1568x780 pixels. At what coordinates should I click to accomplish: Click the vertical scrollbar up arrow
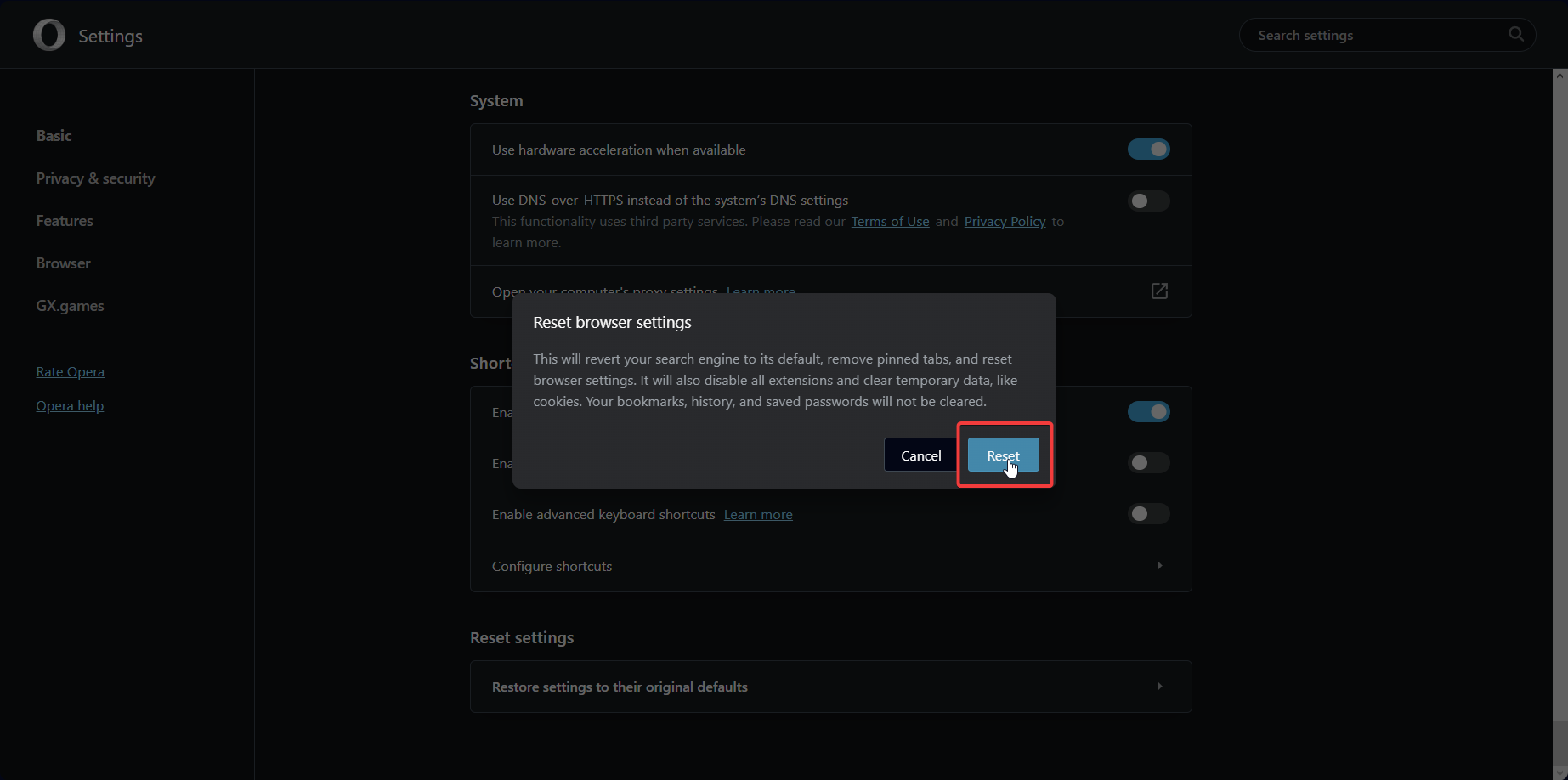[1560, 76]
